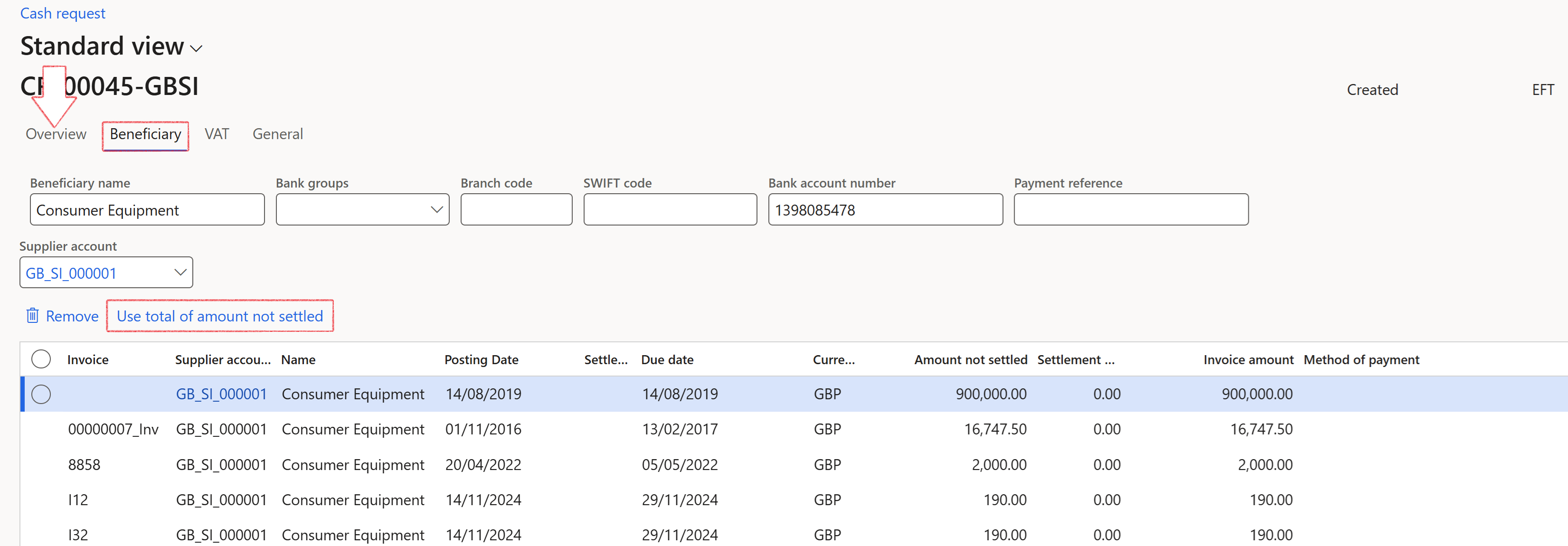
Task: Click the Settle... column header
Action: [x=605, y=360]
